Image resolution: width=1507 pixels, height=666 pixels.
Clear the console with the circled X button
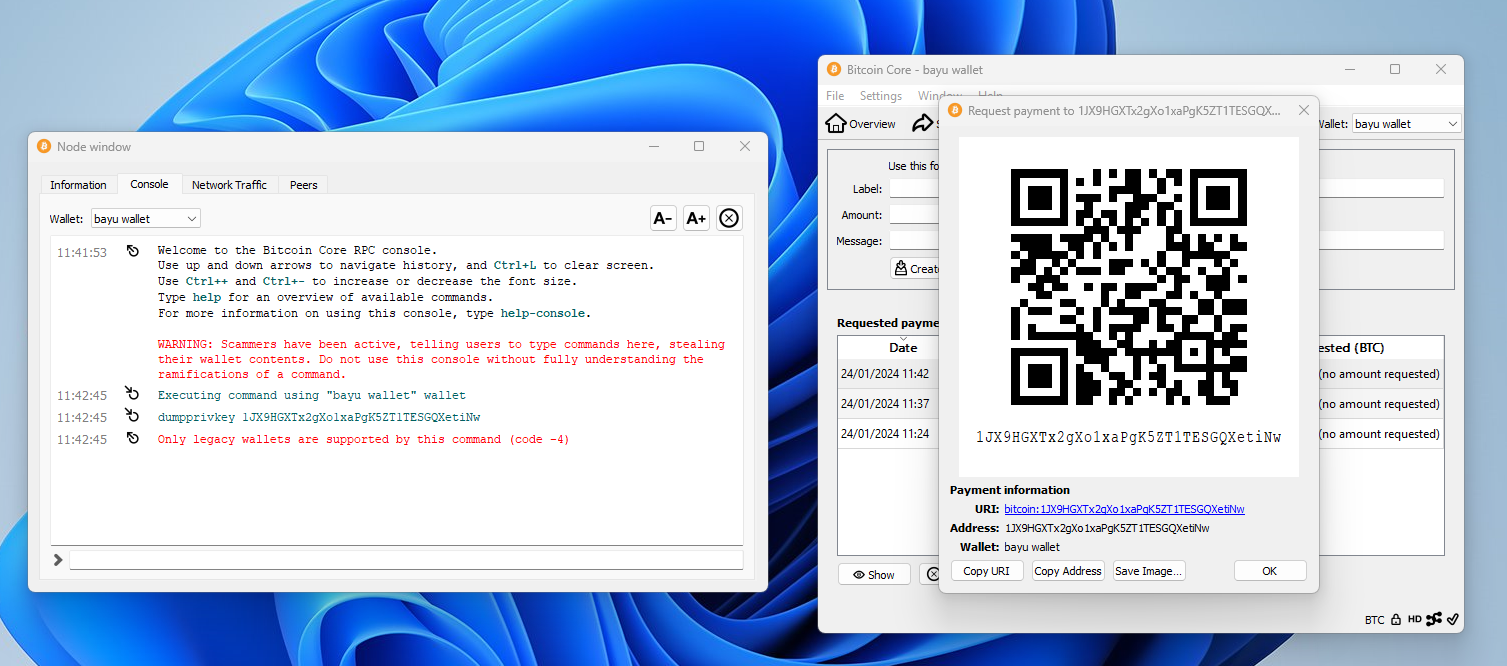(x=729, y=218)
